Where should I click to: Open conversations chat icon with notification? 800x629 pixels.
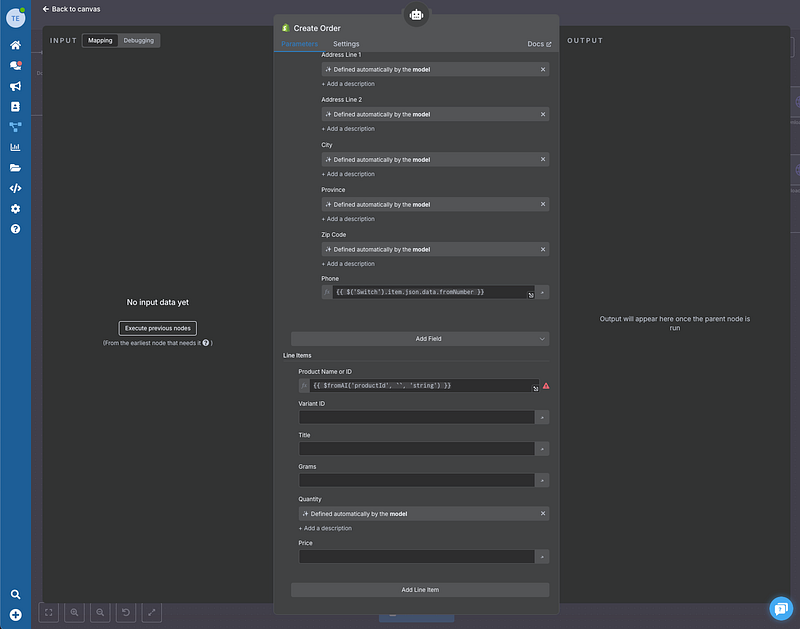[x=15, y=66]
